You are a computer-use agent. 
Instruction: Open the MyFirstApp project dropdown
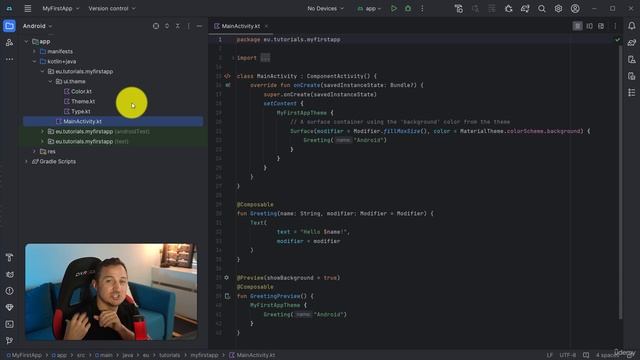tap(61, 8)
